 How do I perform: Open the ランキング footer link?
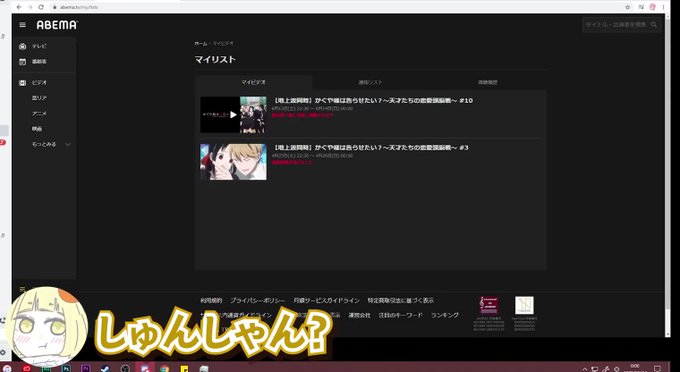pyautogui.click(x=445, y=315)
